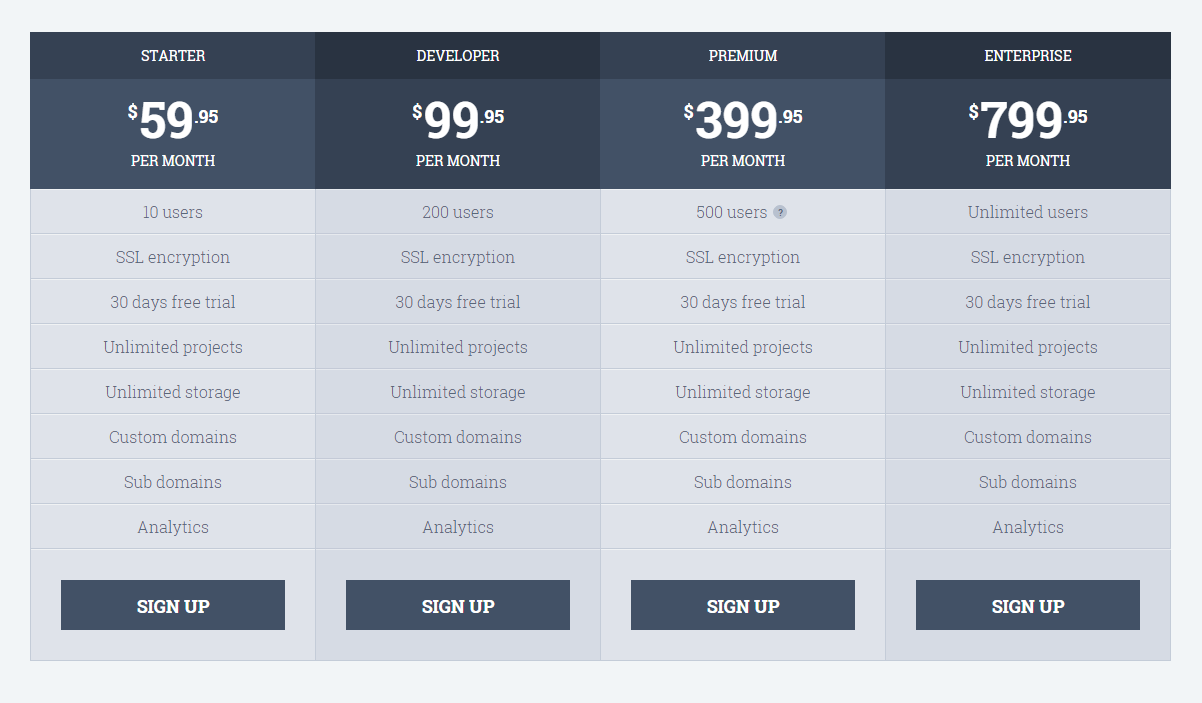Image resolution: width=1202 pixels, height=703 pixels.
Task: Click 30 days free trial under Developer
Action: (x=458, y=302)
